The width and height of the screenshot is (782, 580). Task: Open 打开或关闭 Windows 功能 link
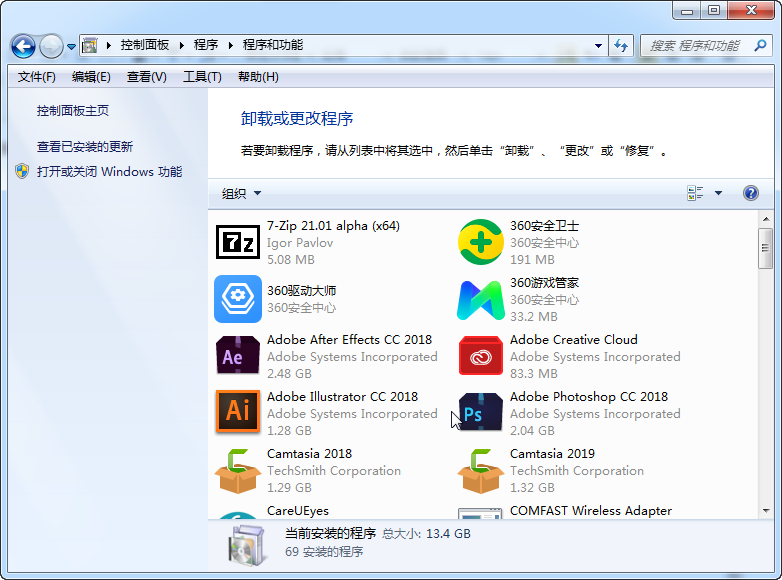point(109,171)
